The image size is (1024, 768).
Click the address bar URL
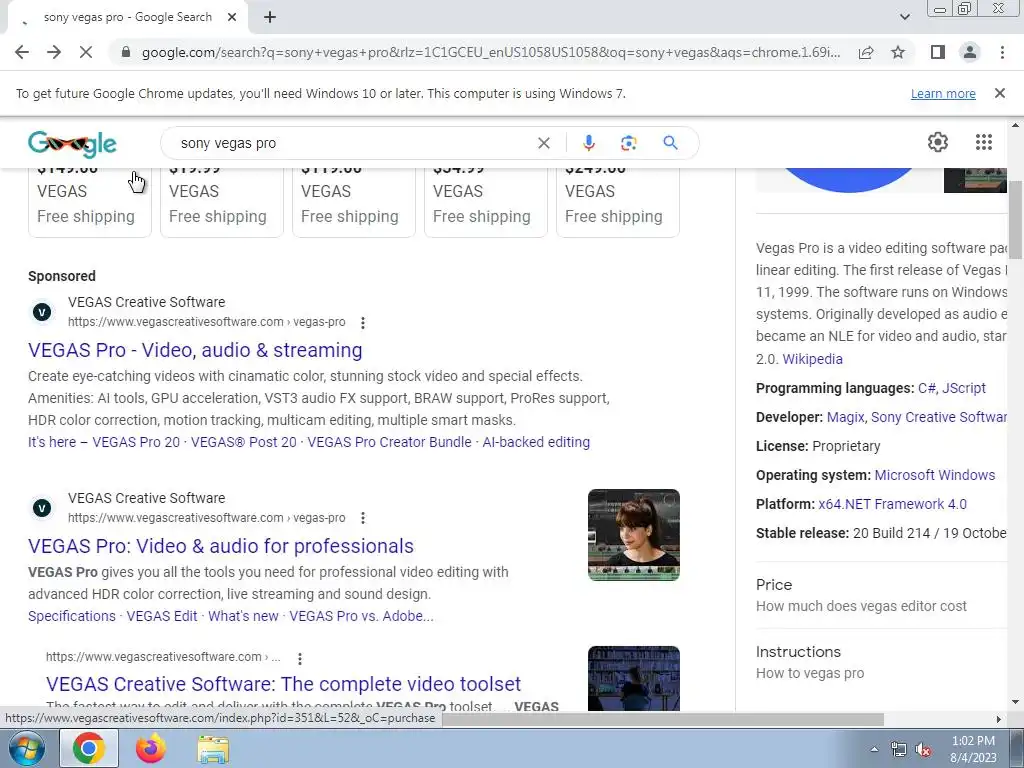490,52
